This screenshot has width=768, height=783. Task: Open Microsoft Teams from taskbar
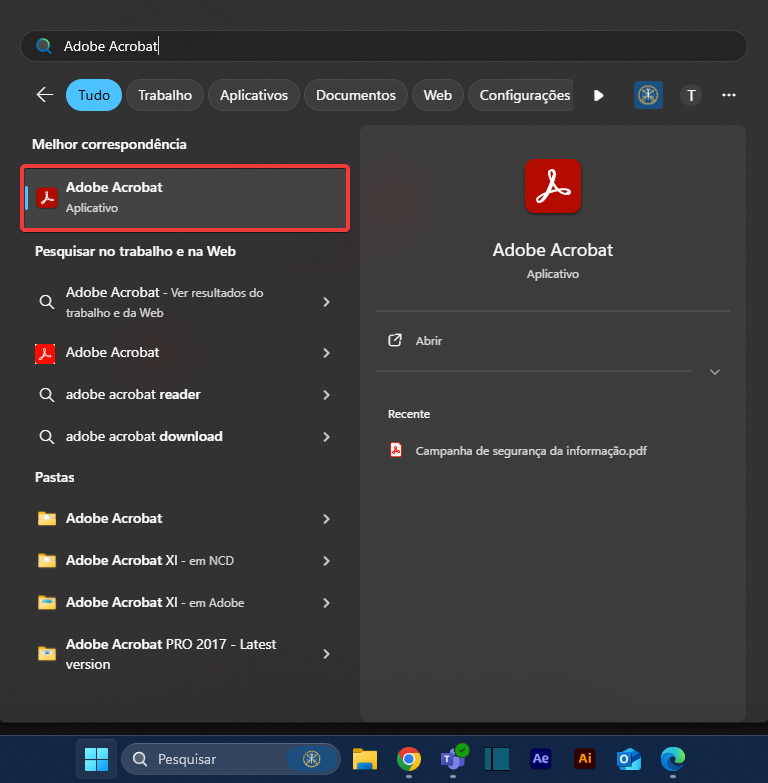[453, 758]
